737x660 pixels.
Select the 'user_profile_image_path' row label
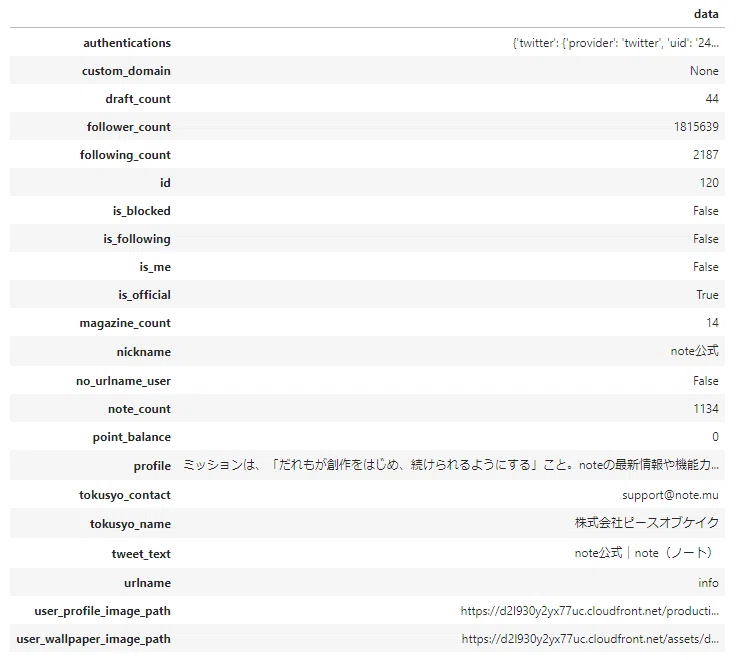[102, 611]
